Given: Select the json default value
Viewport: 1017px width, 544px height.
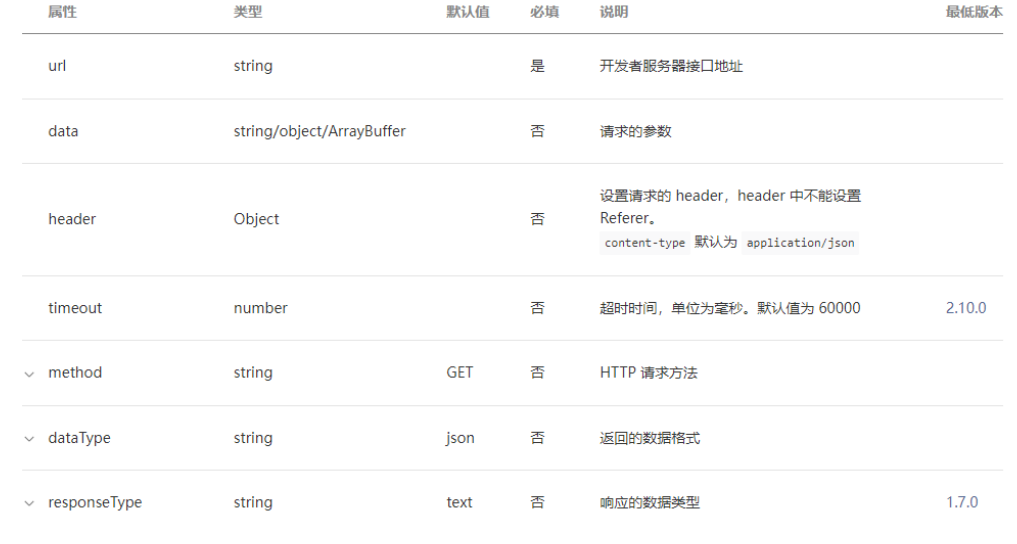Looking at the screenshot, I should coord(461,438).
